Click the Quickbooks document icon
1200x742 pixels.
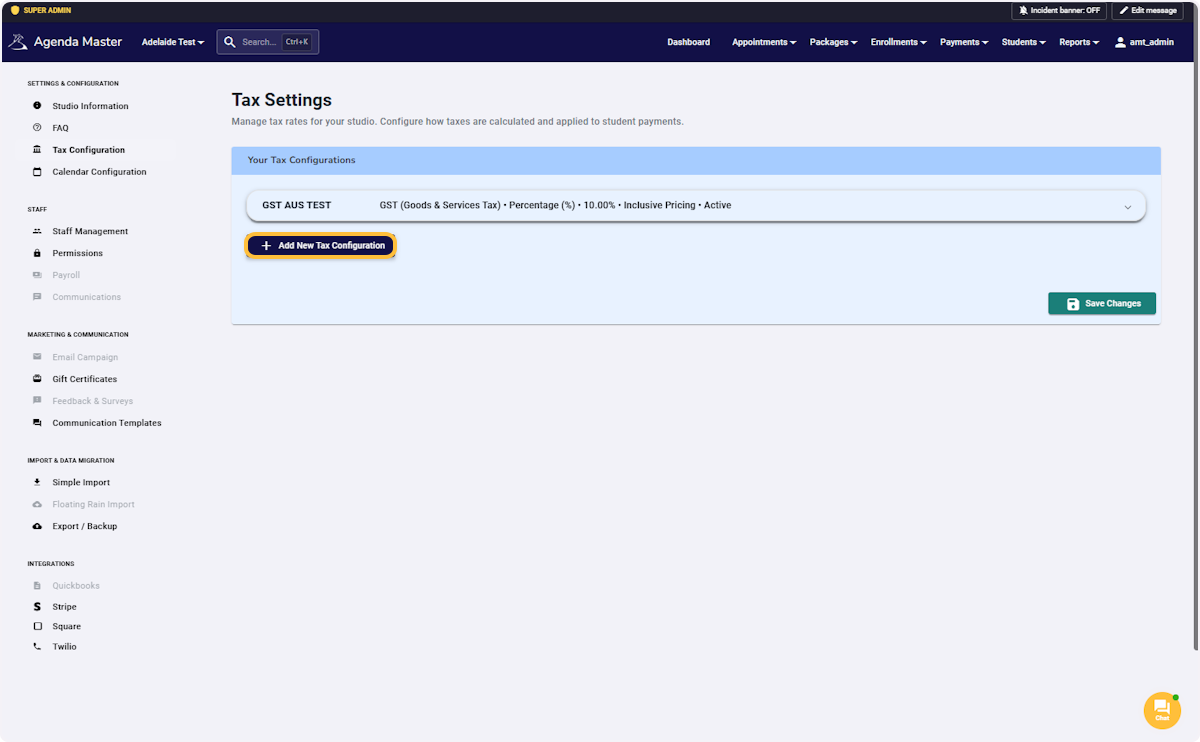[37, 586]
